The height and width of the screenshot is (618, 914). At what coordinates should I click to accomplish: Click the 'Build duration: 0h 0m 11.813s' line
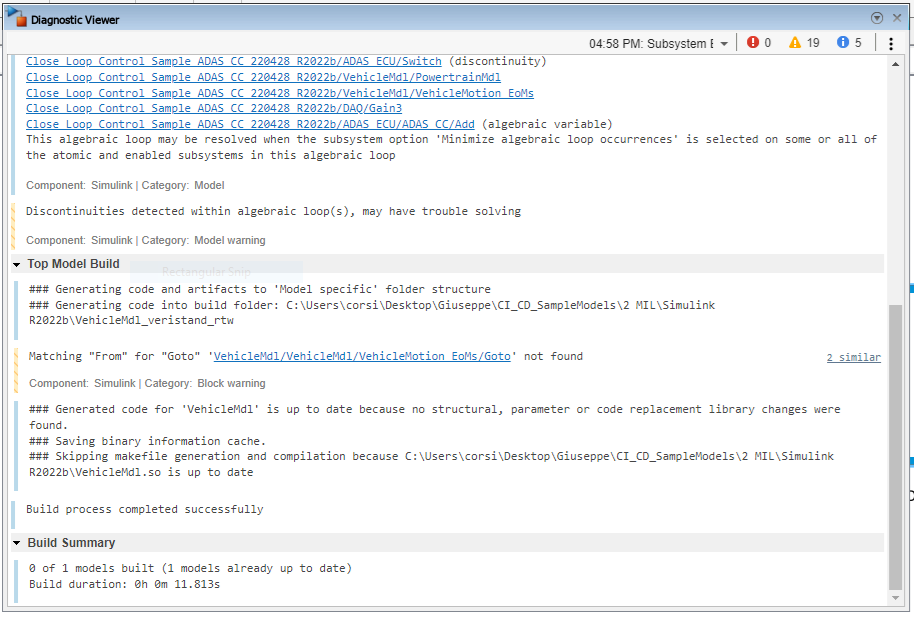125,584
